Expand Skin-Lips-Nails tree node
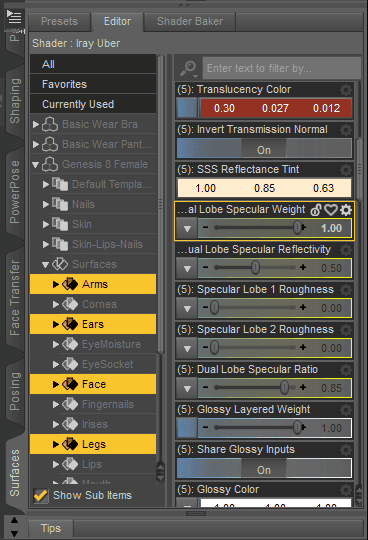 click(x=46, y=244)
